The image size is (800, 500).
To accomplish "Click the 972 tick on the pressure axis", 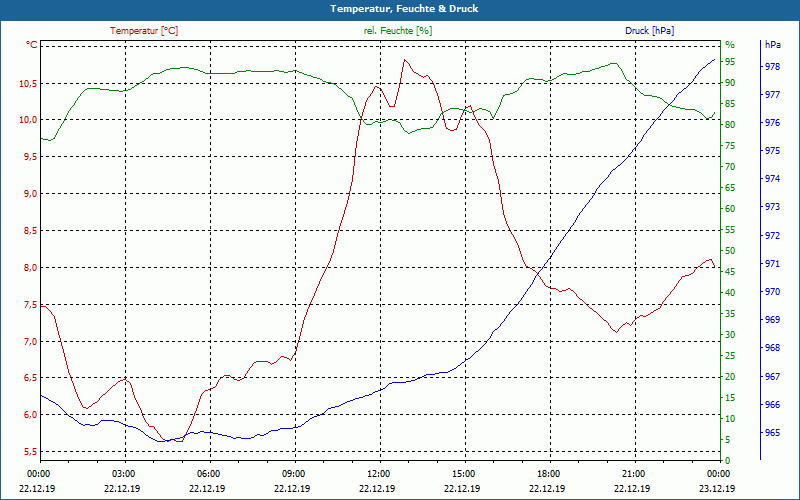I will pos(773,236).
